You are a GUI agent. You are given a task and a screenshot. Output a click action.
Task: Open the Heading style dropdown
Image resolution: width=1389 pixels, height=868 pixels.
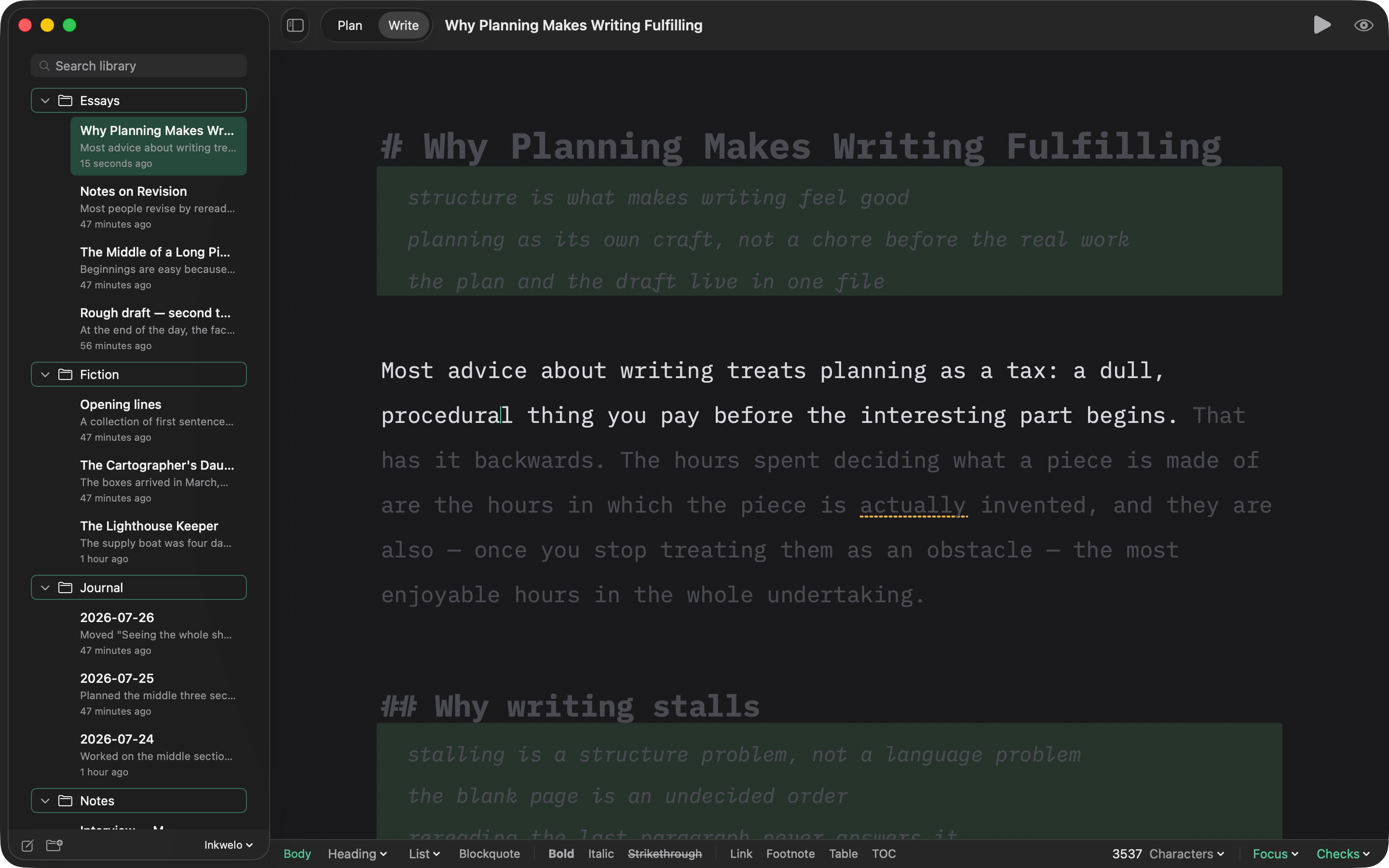click(357, 854)
